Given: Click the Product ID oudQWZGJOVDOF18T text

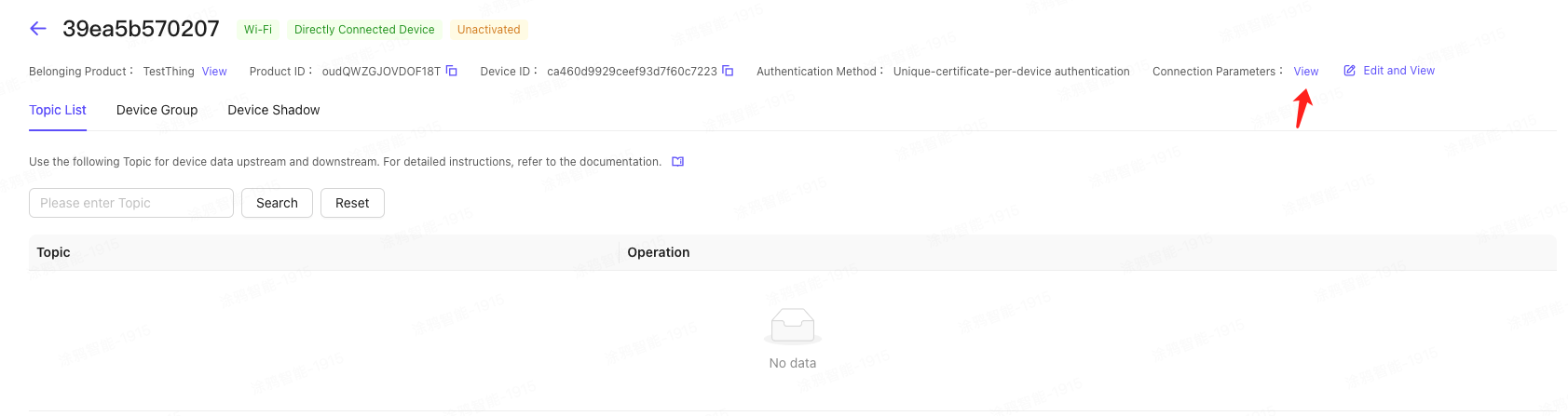Looking at the screenshot, I should (381, 72).
